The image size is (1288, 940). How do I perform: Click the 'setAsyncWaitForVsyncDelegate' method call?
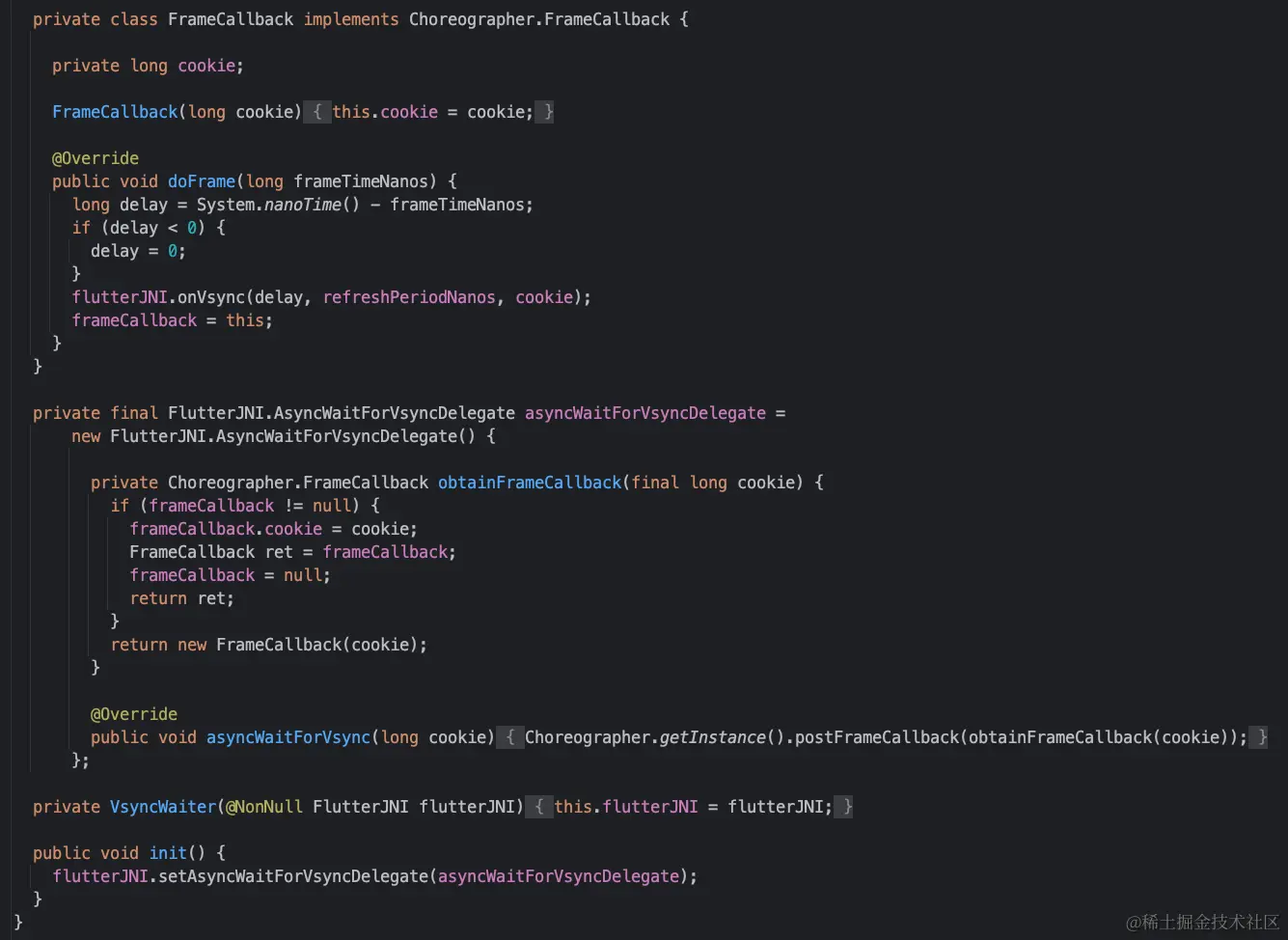[293, 876]
